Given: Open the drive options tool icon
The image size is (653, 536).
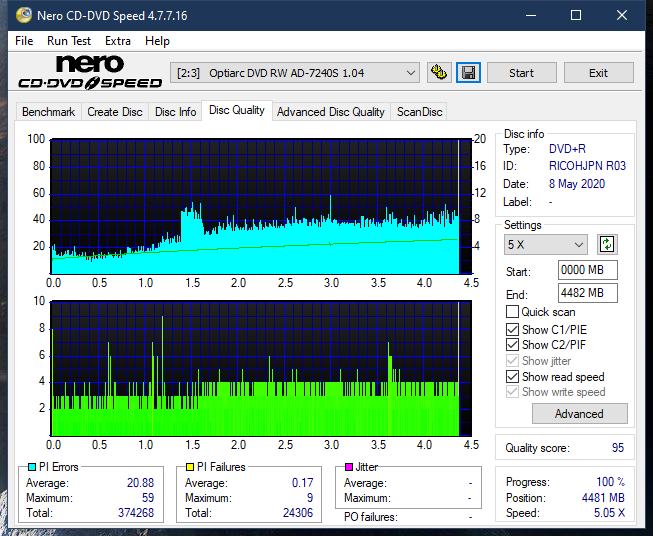Looking at the screenshot, I should click(439, 73).
